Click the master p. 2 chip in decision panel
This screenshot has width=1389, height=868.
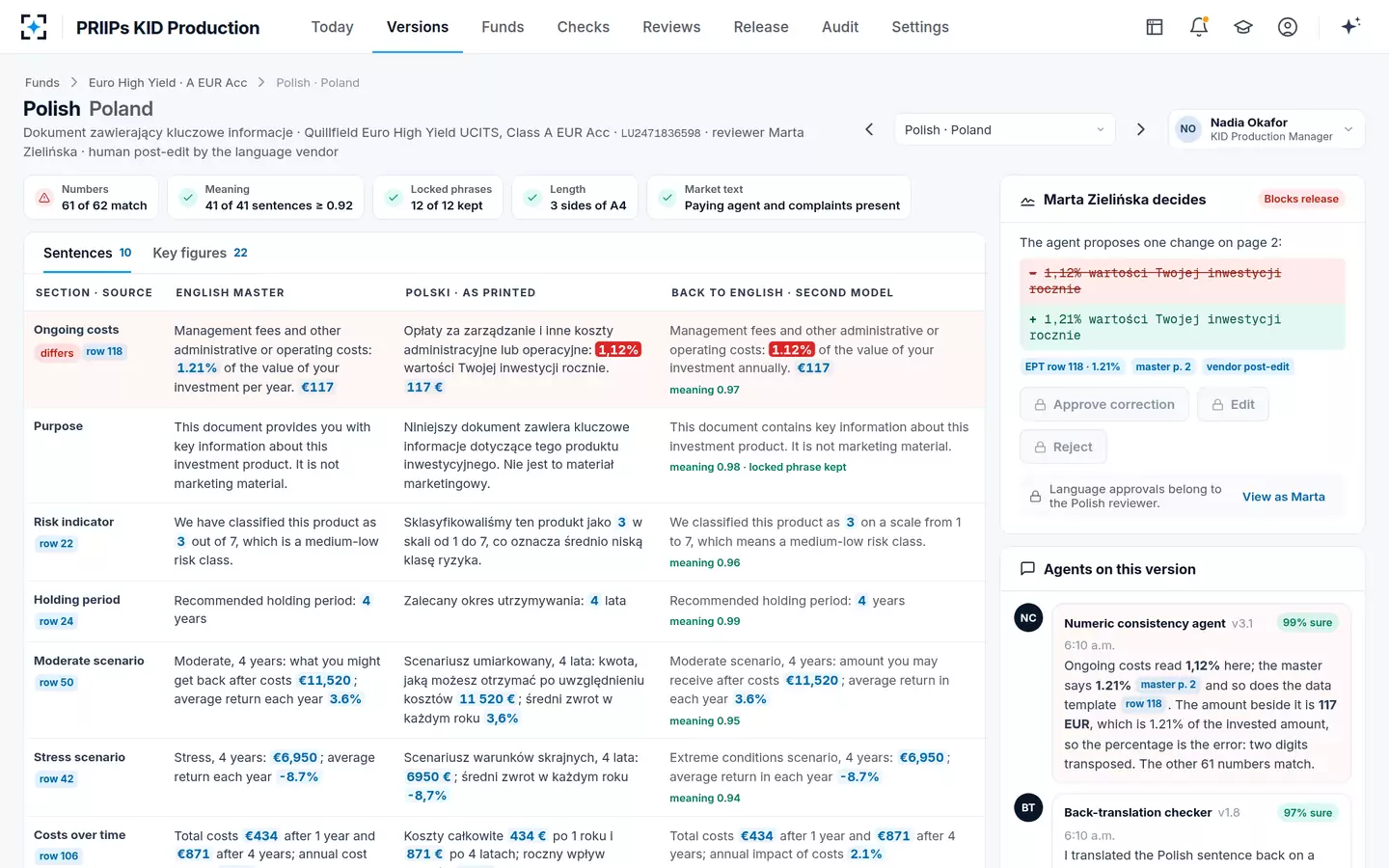1163,366
